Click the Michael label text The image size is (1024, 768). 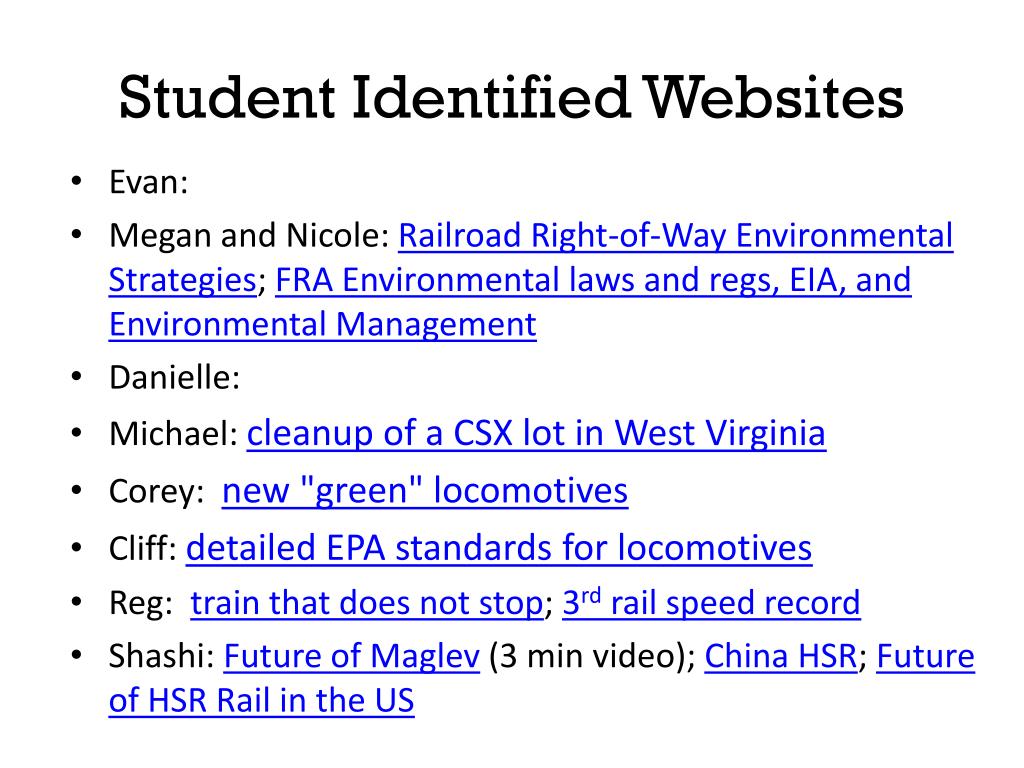pyautogui.click(x=174, y=434)
